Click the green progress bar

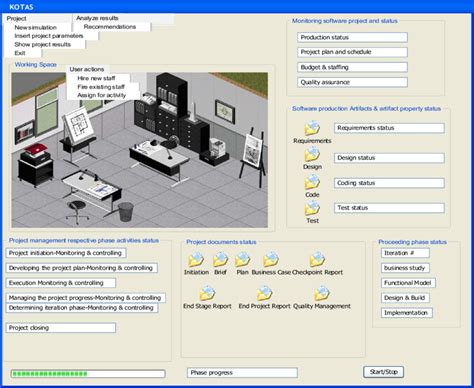click(88, 374)
